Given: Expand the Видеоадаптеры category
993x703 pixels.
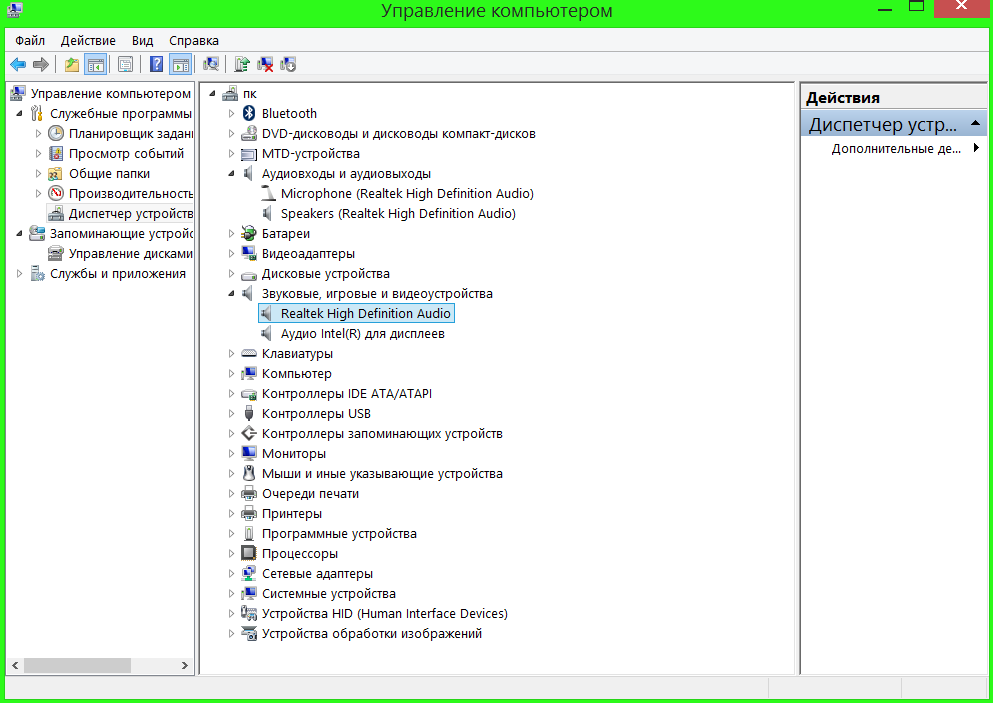Looking at the screenshot, I should [x=231, y=254].
